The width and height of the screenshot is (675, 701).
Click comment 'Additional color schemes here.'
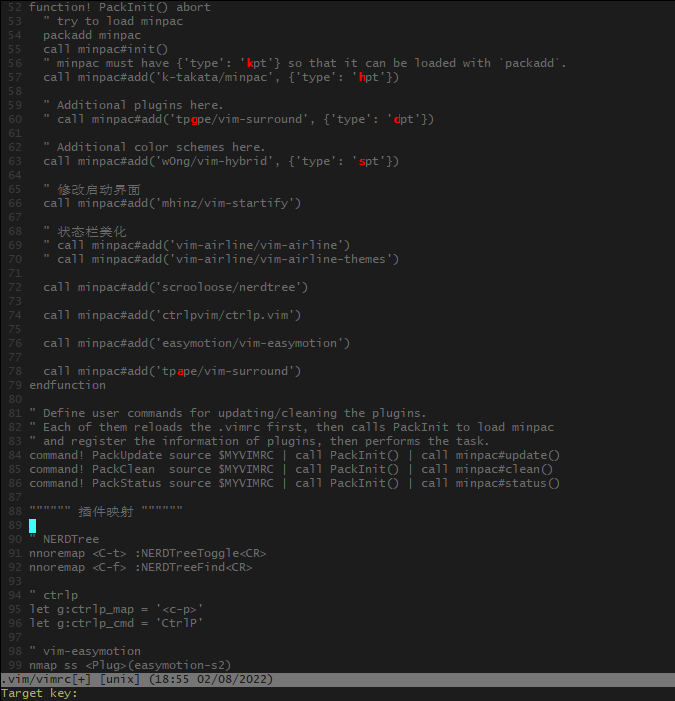point(160,148)
